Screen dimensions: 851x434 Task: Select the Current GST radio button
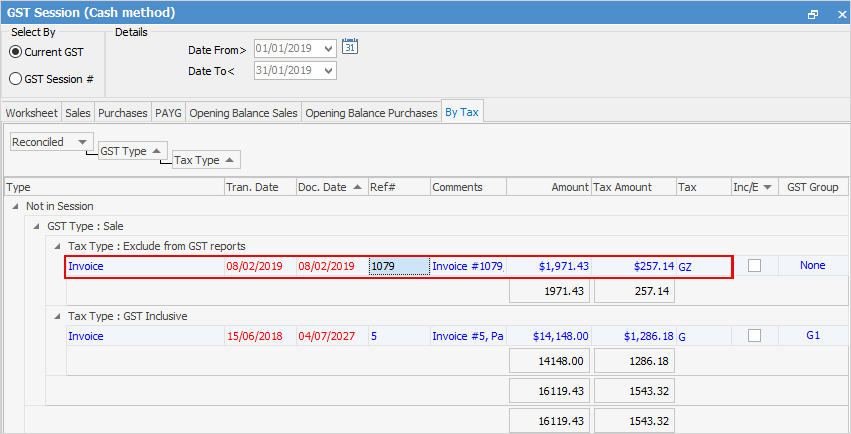(16, 52)
